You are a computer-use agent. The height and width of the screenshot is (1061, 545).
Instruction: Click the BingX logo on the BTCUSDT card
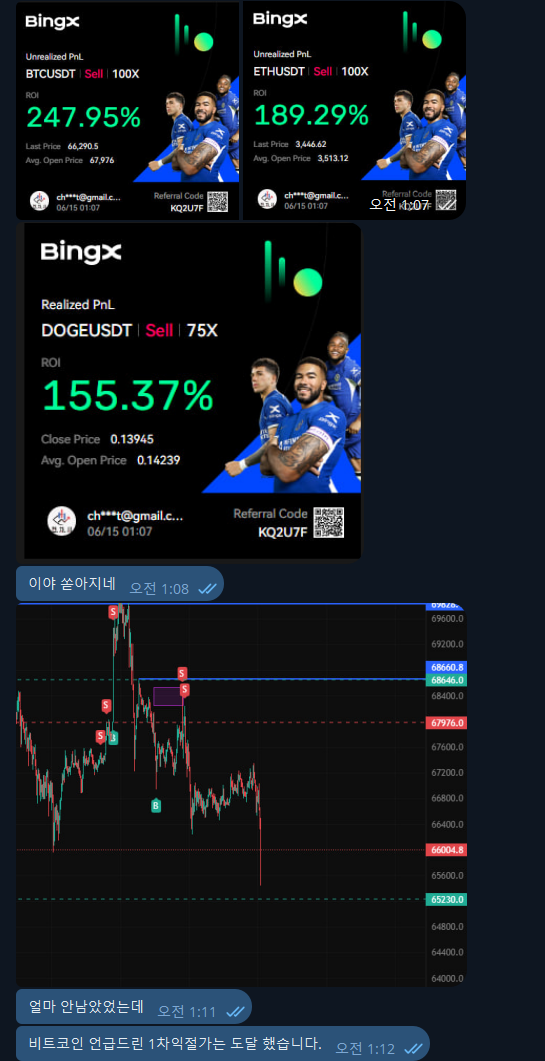point(53,22)
